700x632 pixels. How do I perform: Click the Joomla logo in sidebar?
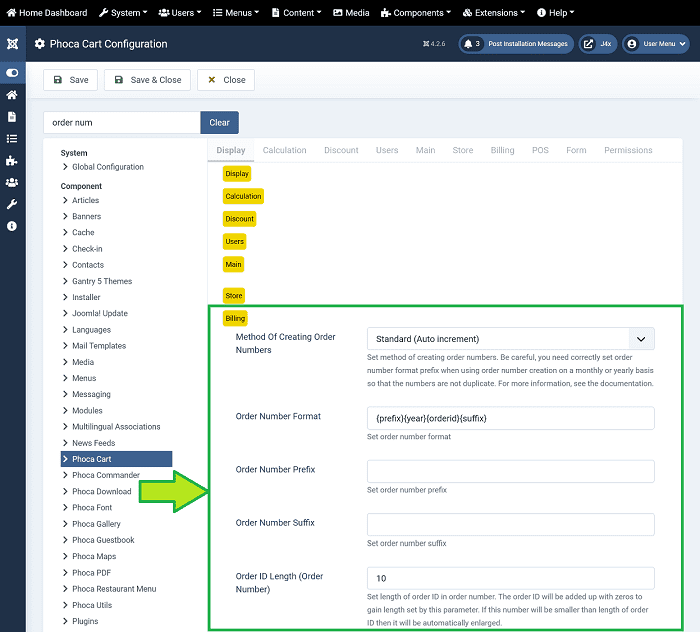point(12,44)
